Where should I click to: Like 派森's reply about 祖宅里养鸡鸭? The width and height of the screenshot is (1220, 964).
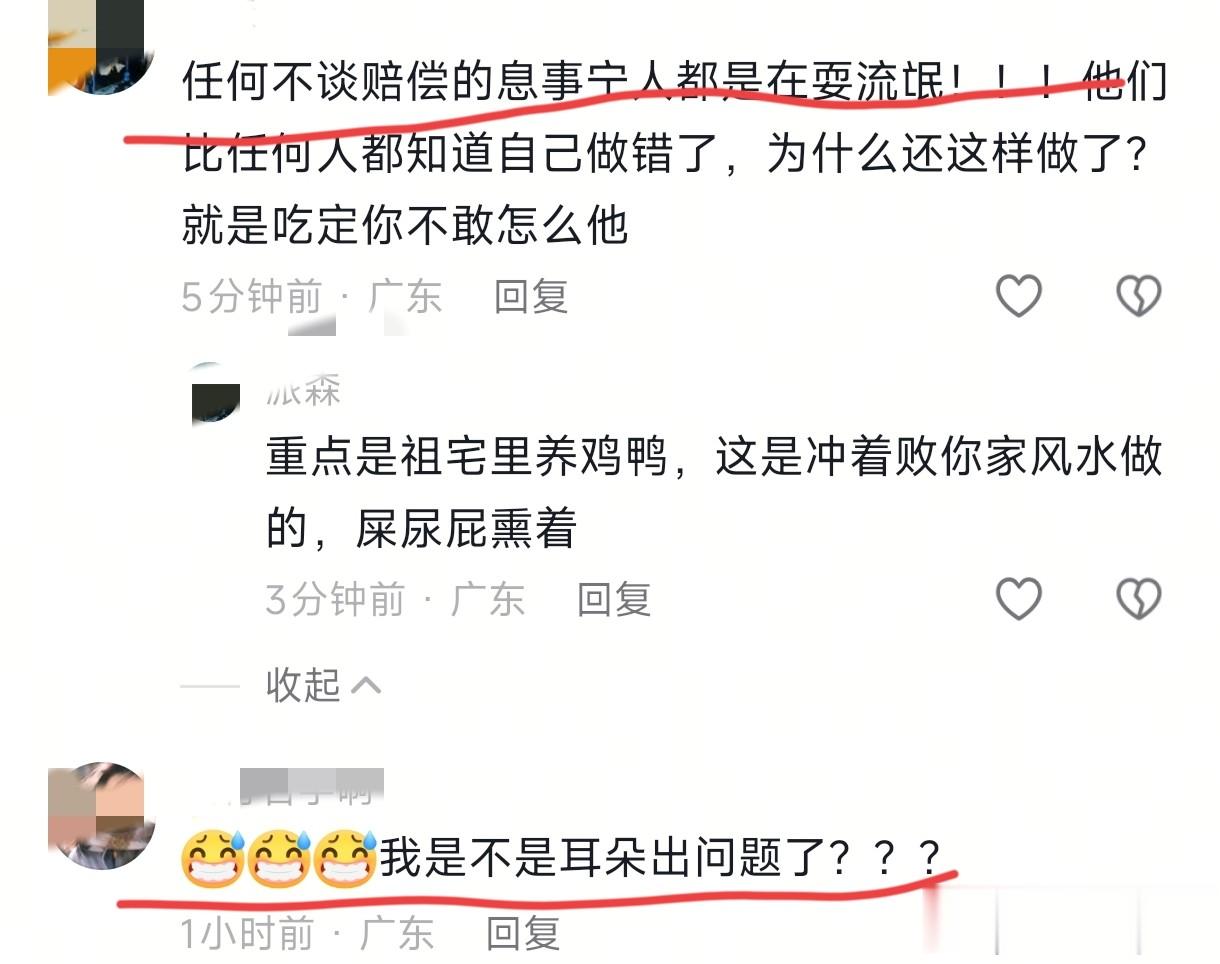[x=1019, y=599]
